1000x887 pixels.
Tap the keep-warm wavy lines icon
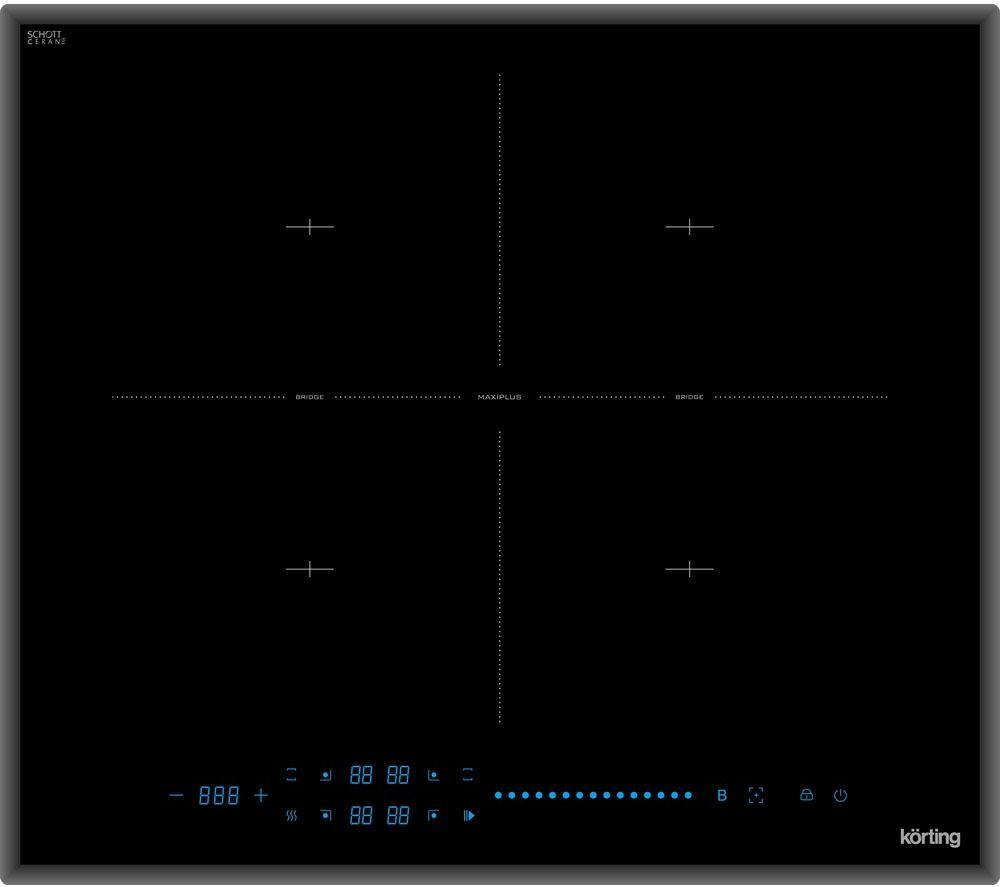[291, 816]
